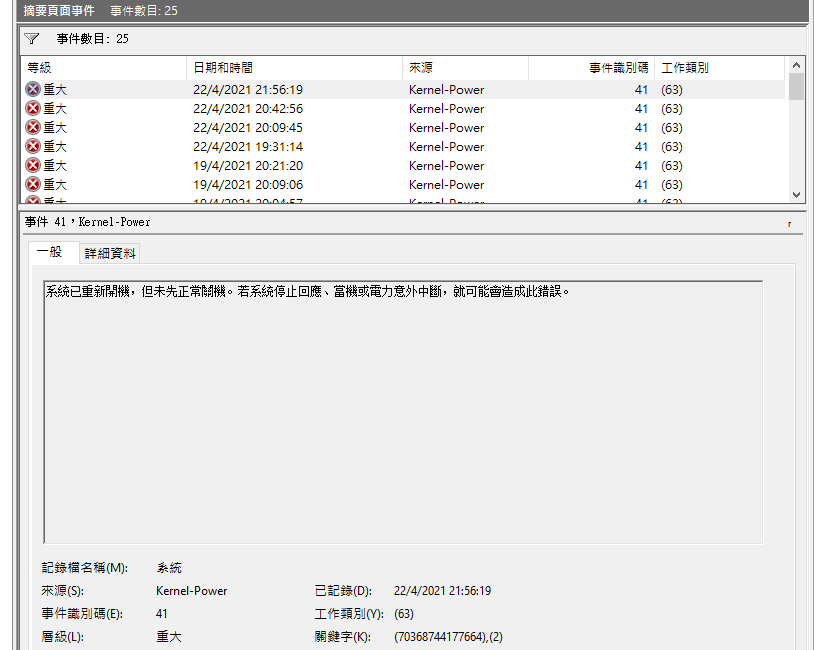Image resolution: width=814 pixels, height=650 pixels.
Task: Click the 事件 41, Kernel-Power header
Action: pos(87,222)
